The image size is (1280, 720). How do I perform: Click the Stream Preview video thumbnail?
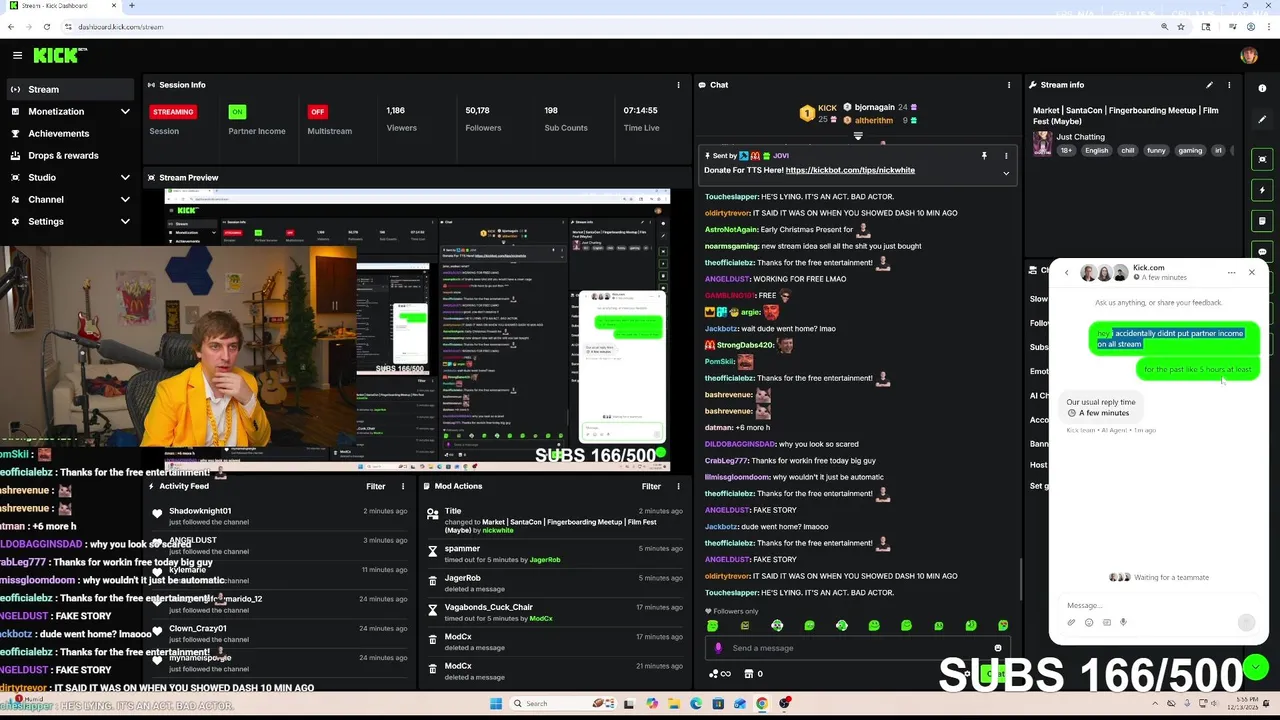[x=417, y=329]
